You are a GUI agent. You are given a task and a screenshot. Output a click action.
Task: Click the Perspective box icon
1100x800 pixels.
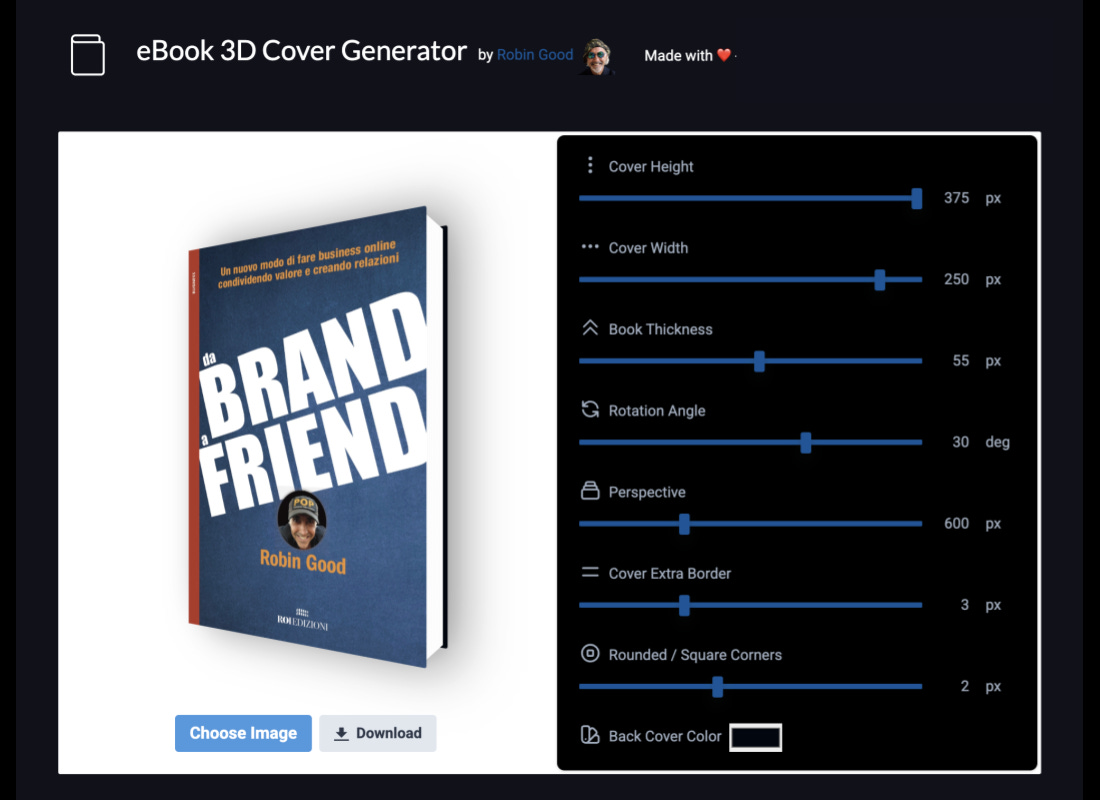pos(590,491)
